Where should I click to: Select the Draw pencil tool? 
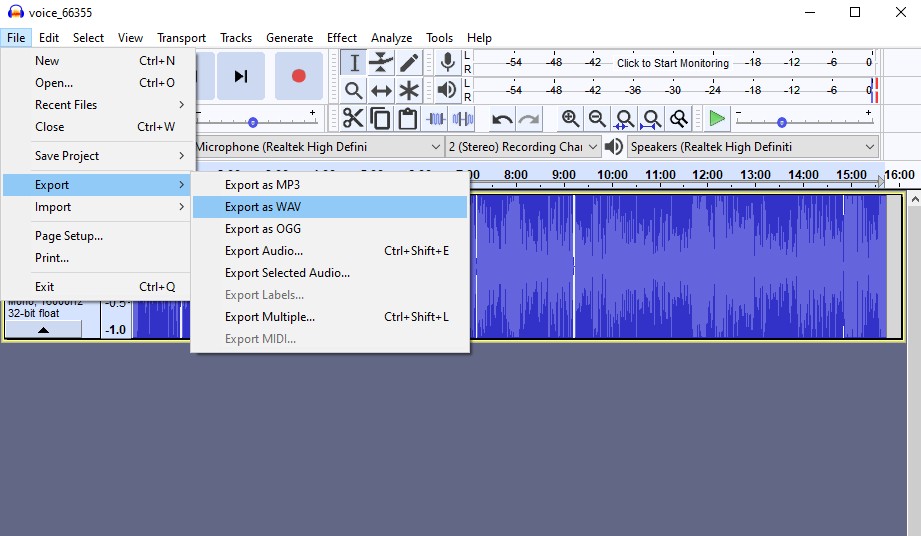[x=409, y=63]
